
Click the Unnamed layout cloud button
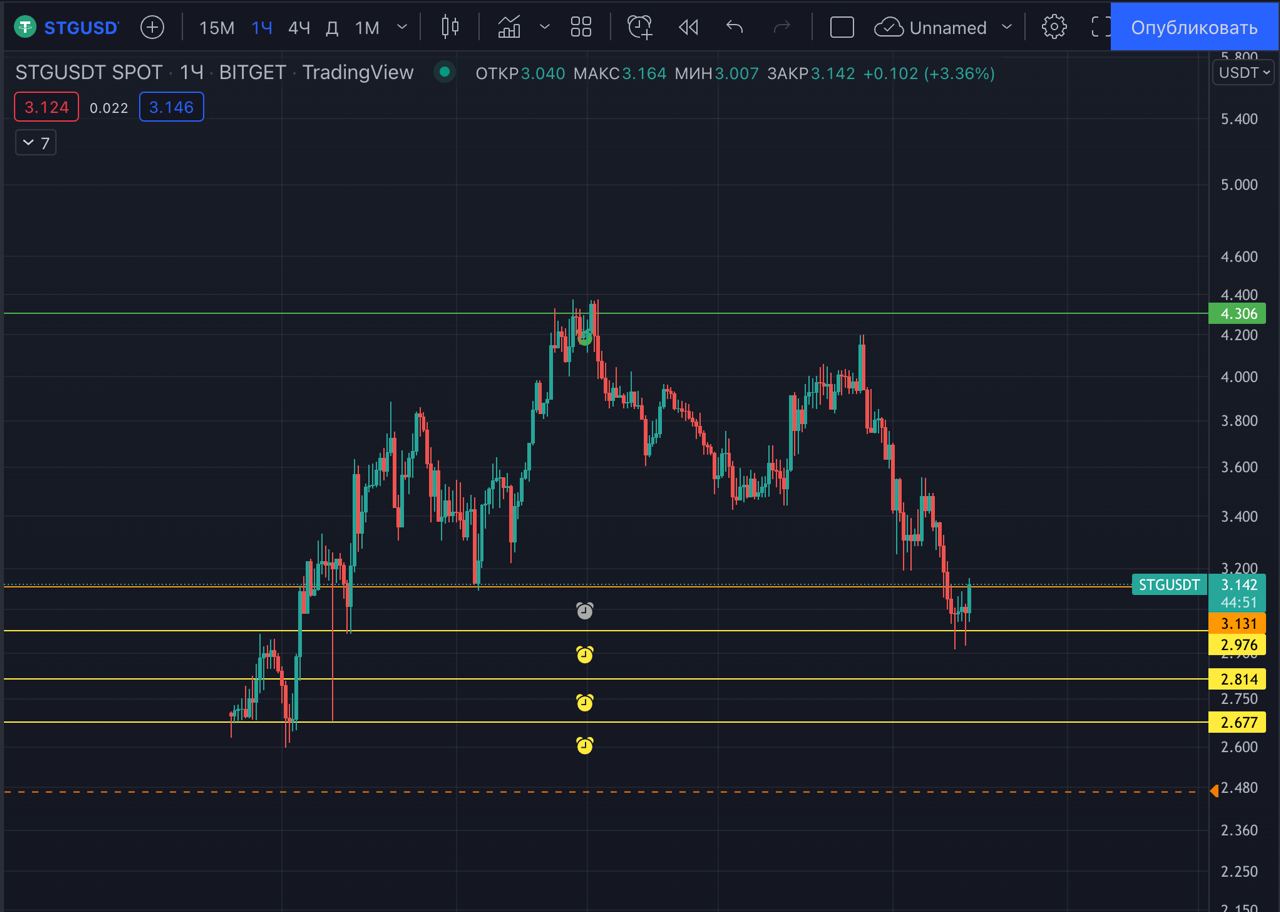[x=930, y=27]
